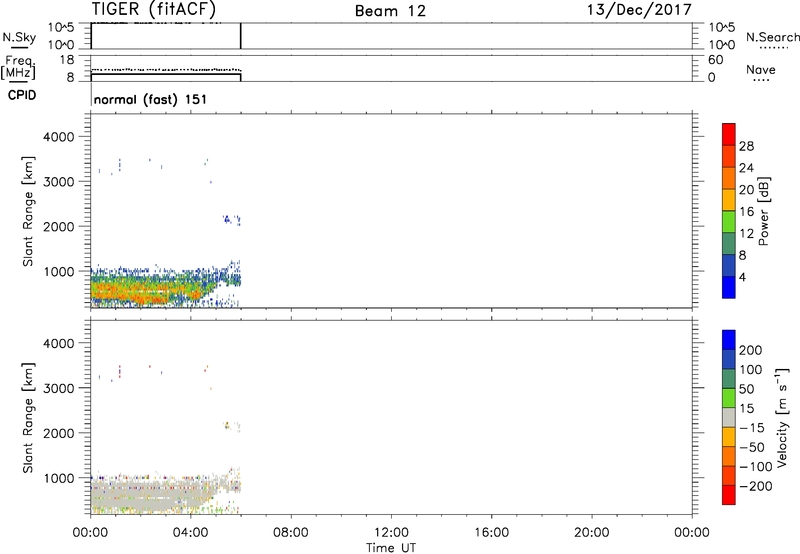This screenshot has width=800, height=554.
Task: Click the Time UT axis label
Action: pyautogui.click(x=391, y=548)
